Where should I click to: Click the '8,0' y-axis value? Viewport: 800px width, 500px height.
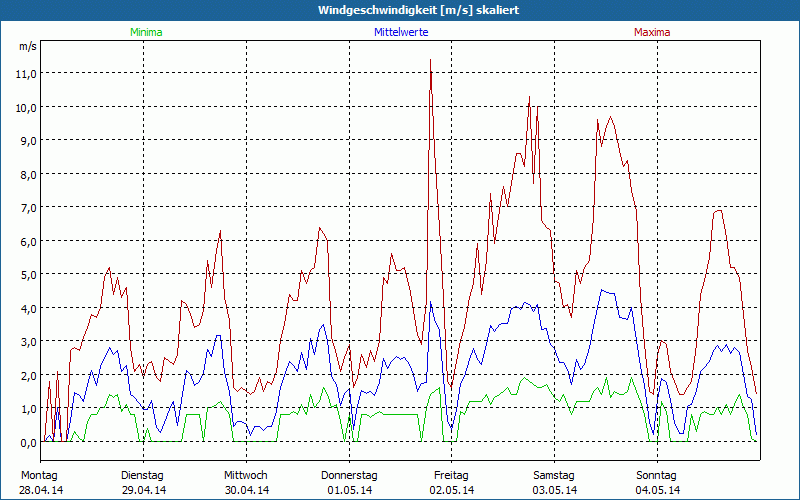[x=28, y=174]
